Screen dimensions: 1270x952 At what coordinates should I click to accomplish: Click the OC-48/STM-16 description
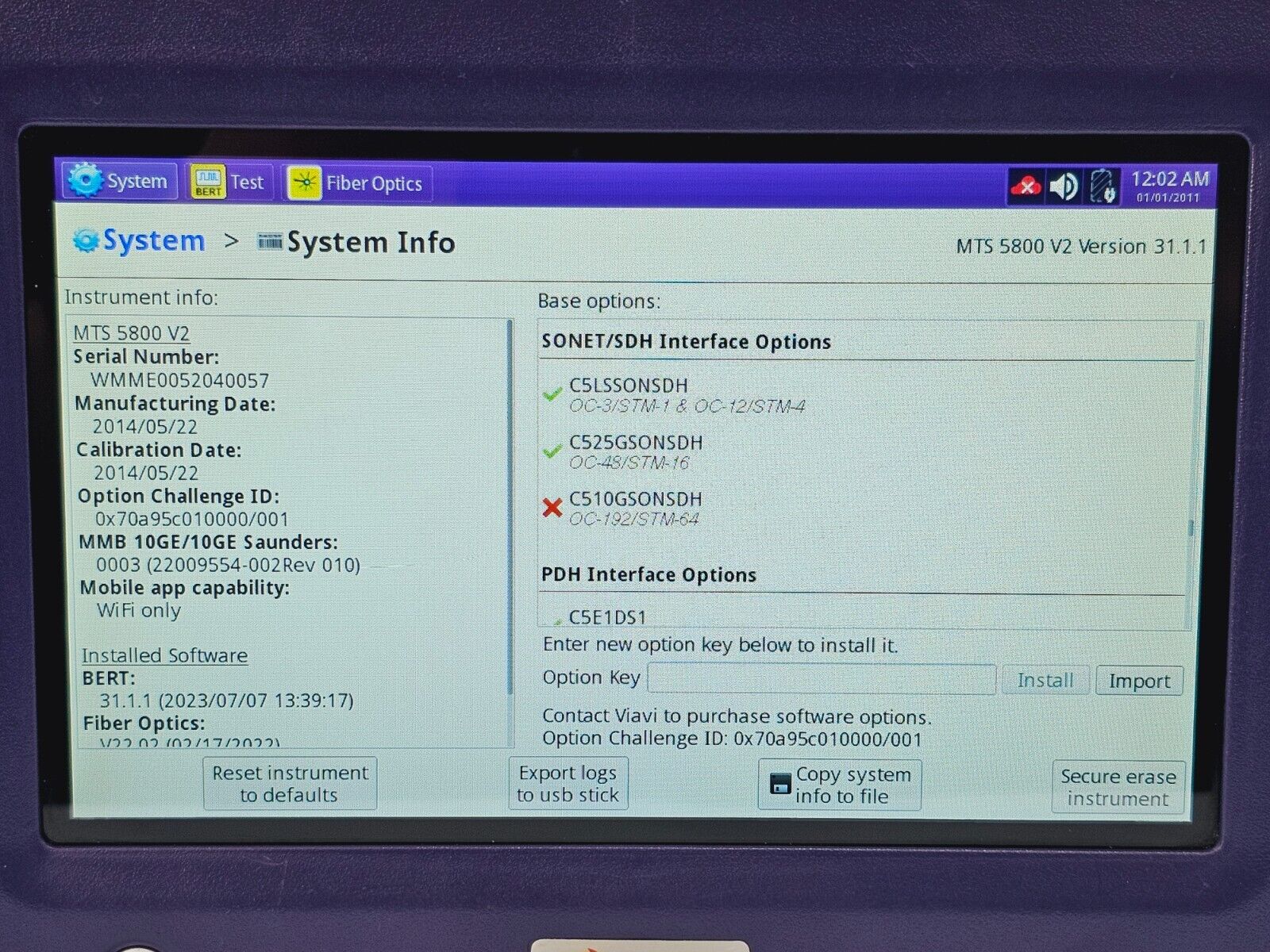(x=629, y=463)
